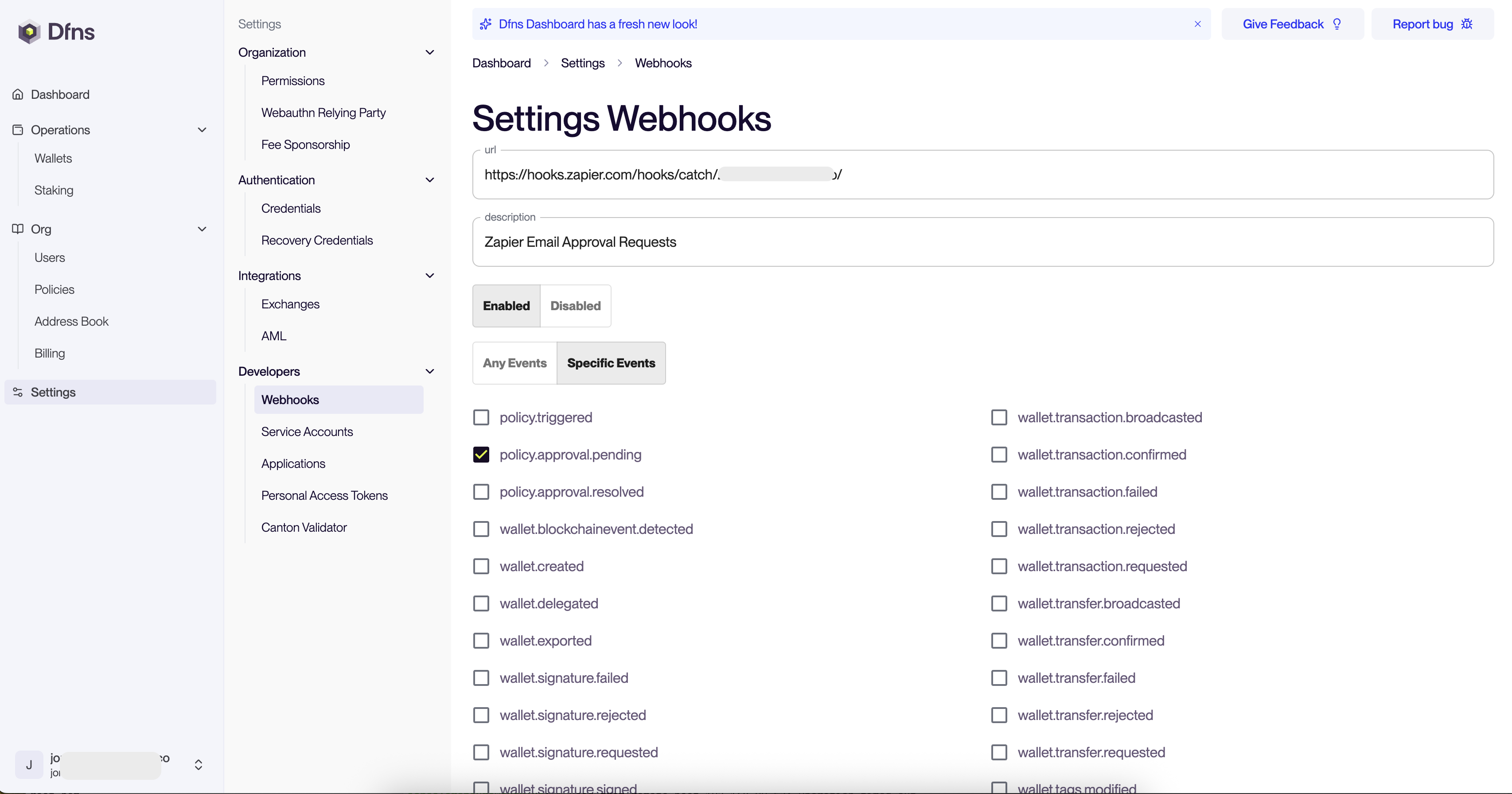Open the user account switcher arrows
This screenshot has height=794, width=1512.
point(199,765)
